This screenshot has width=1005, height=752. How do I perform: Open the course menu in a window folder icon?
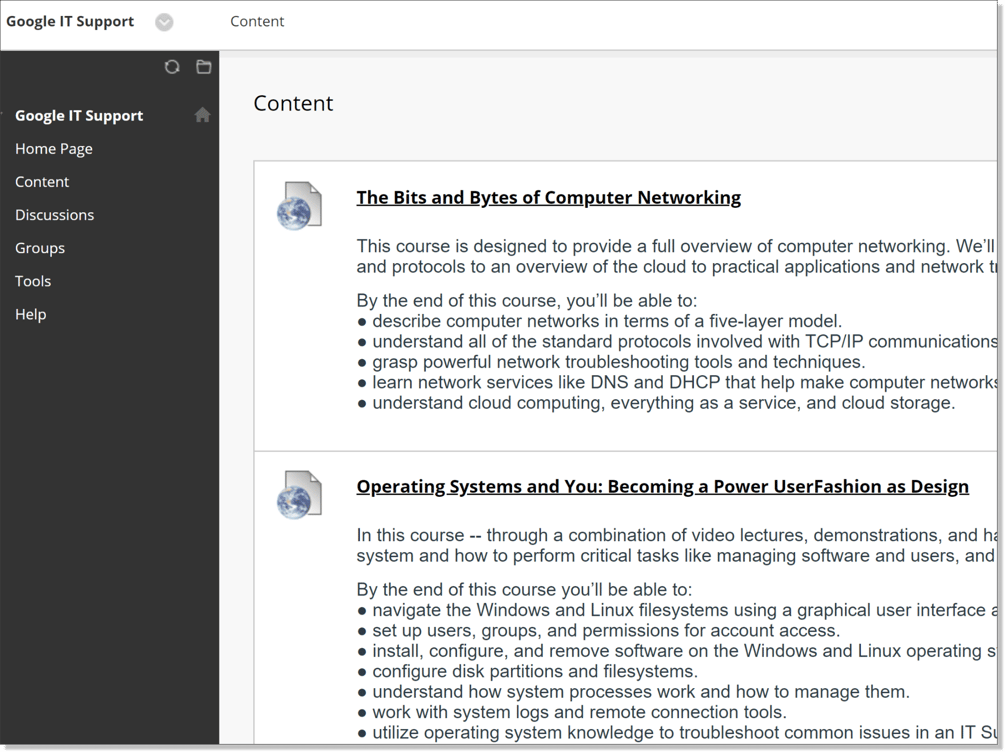pyautogui.click(x=203, y=67)
